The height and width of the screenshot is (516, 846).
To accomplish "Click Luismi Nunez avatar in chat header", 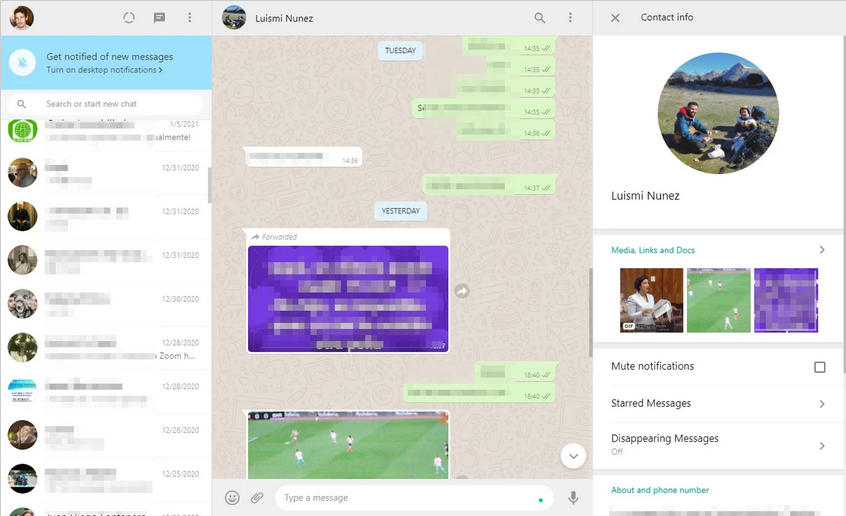I will tap(234, 18).
